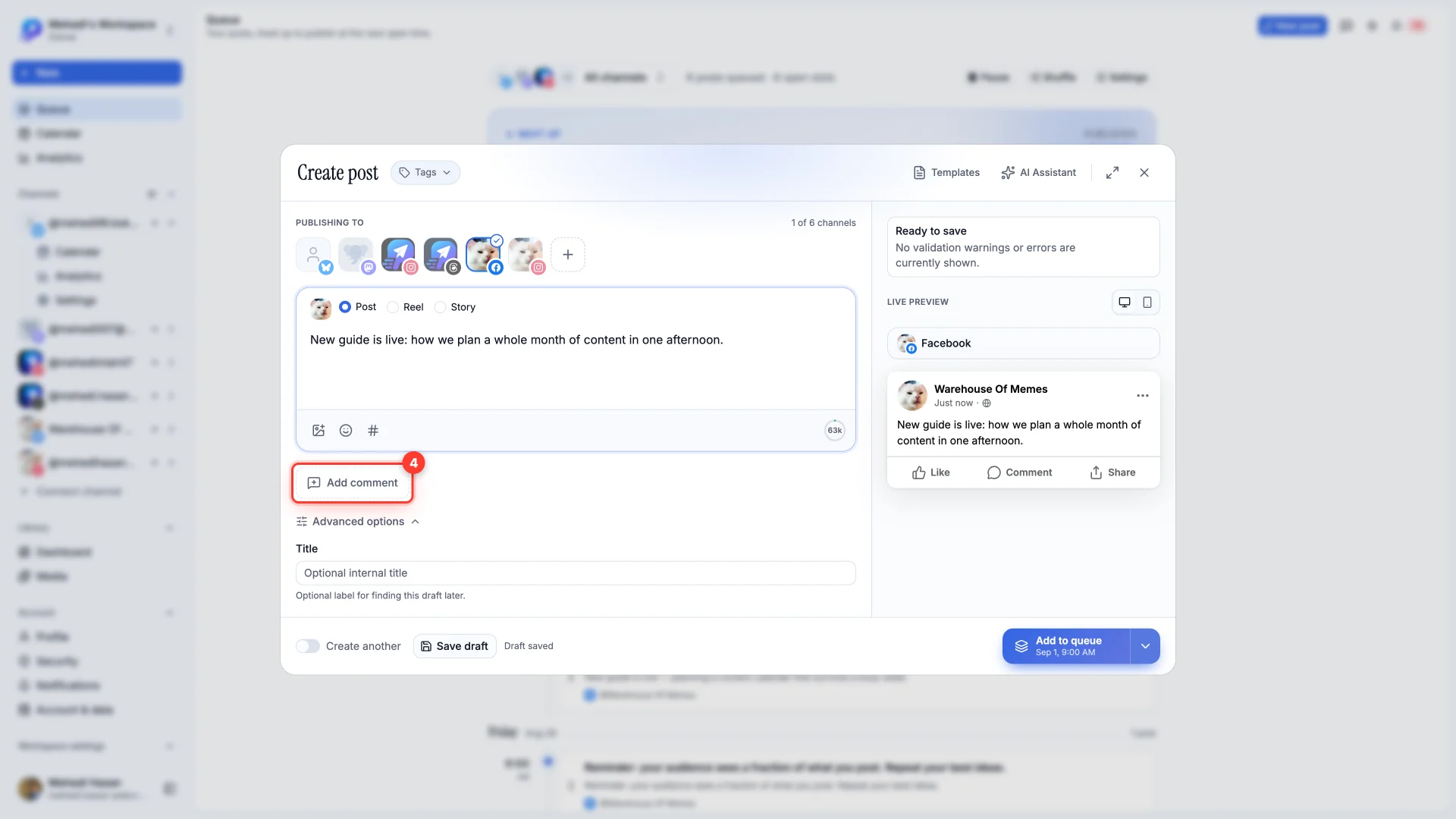Image resolution: width=1456 pixels, height=819 pixels.
Task: Click the New button in background sidebar
Action: point(97,73)
